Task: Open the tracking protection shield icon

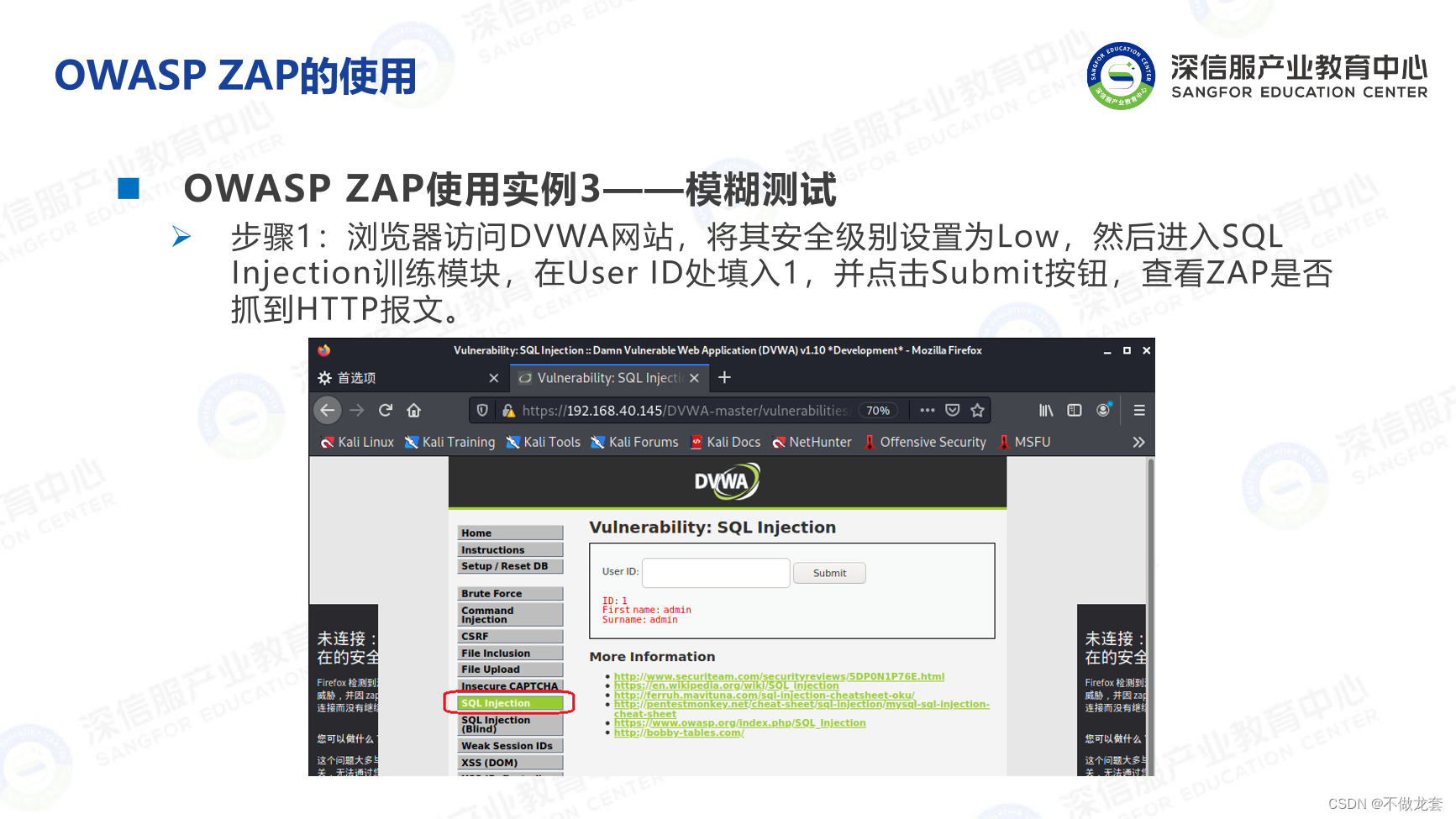Action: (482, 410)
